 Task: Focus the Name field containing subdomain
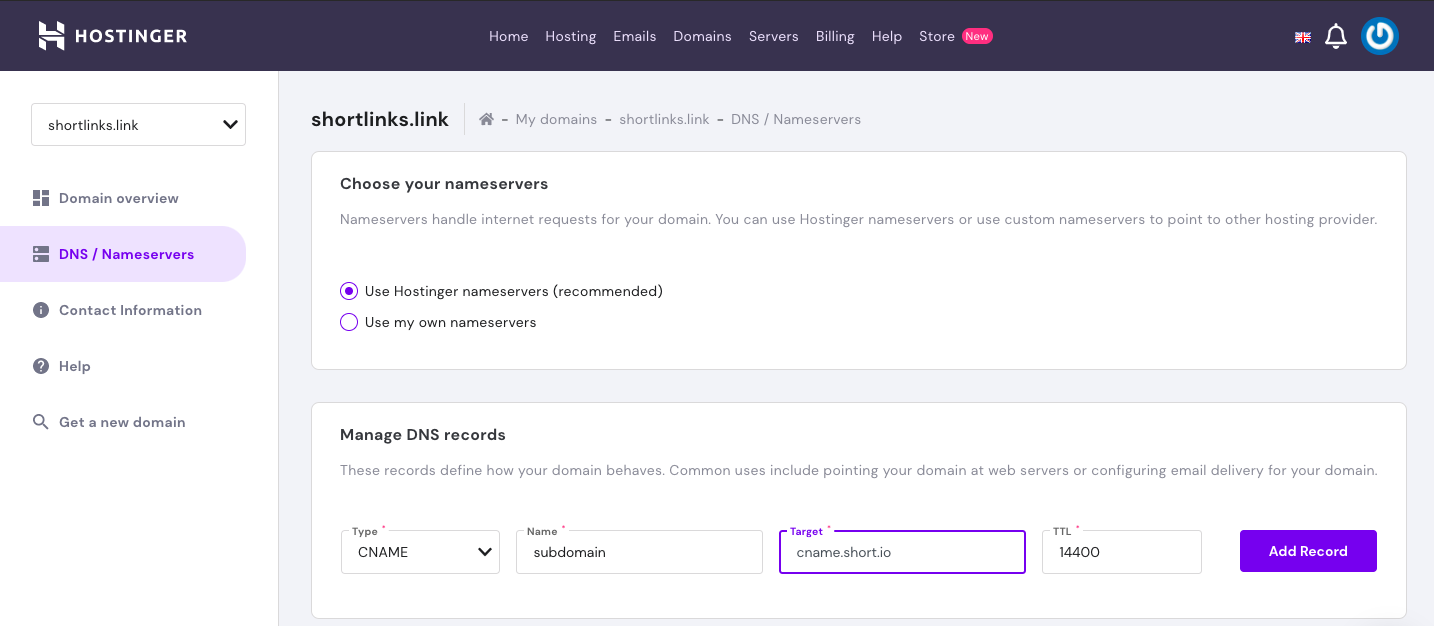tap(639, 552)
